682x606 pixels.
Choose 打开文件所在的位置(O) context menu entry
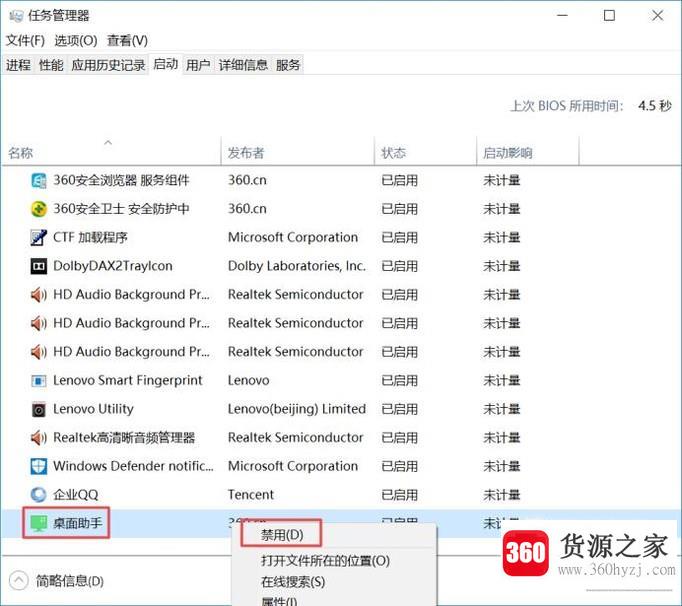325,561
